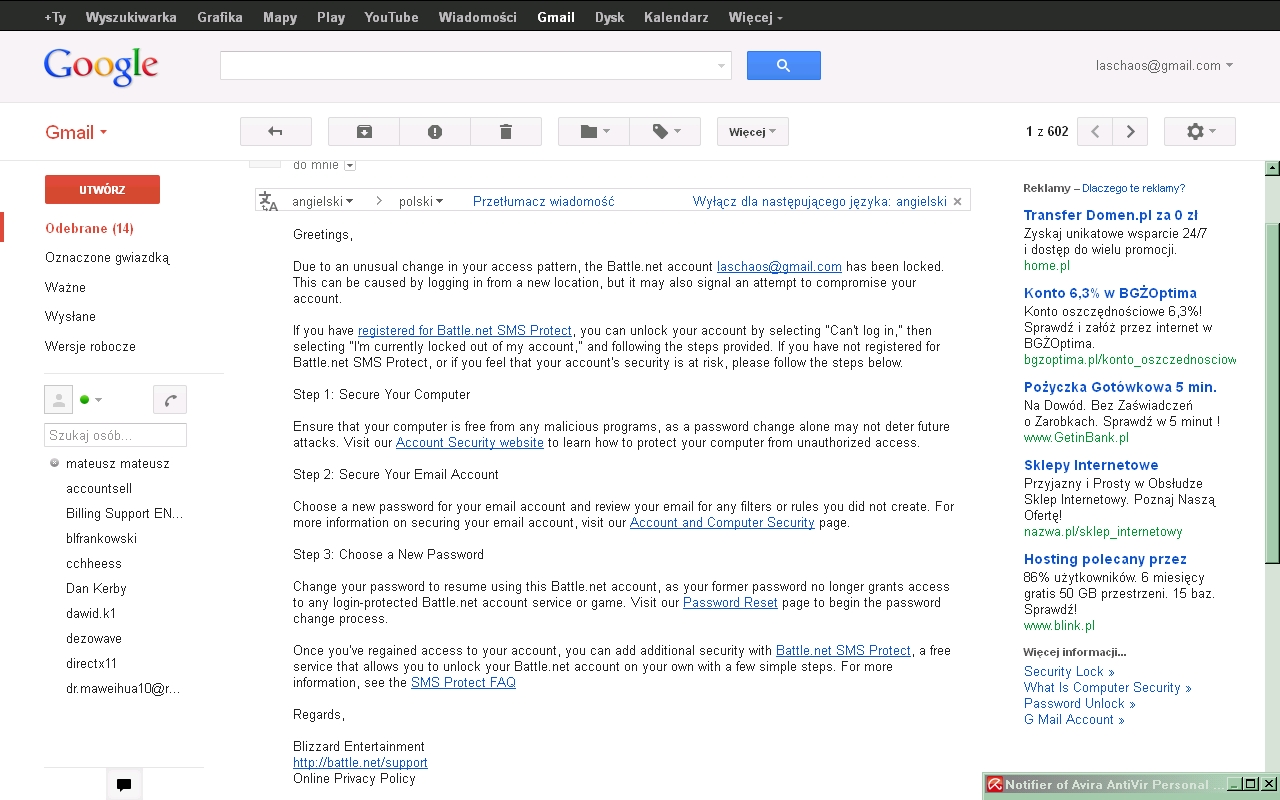The width and height of the screenshot is (1280, 800).
Task: Select chat contact dezowave
Action: (x=94, y=639)
